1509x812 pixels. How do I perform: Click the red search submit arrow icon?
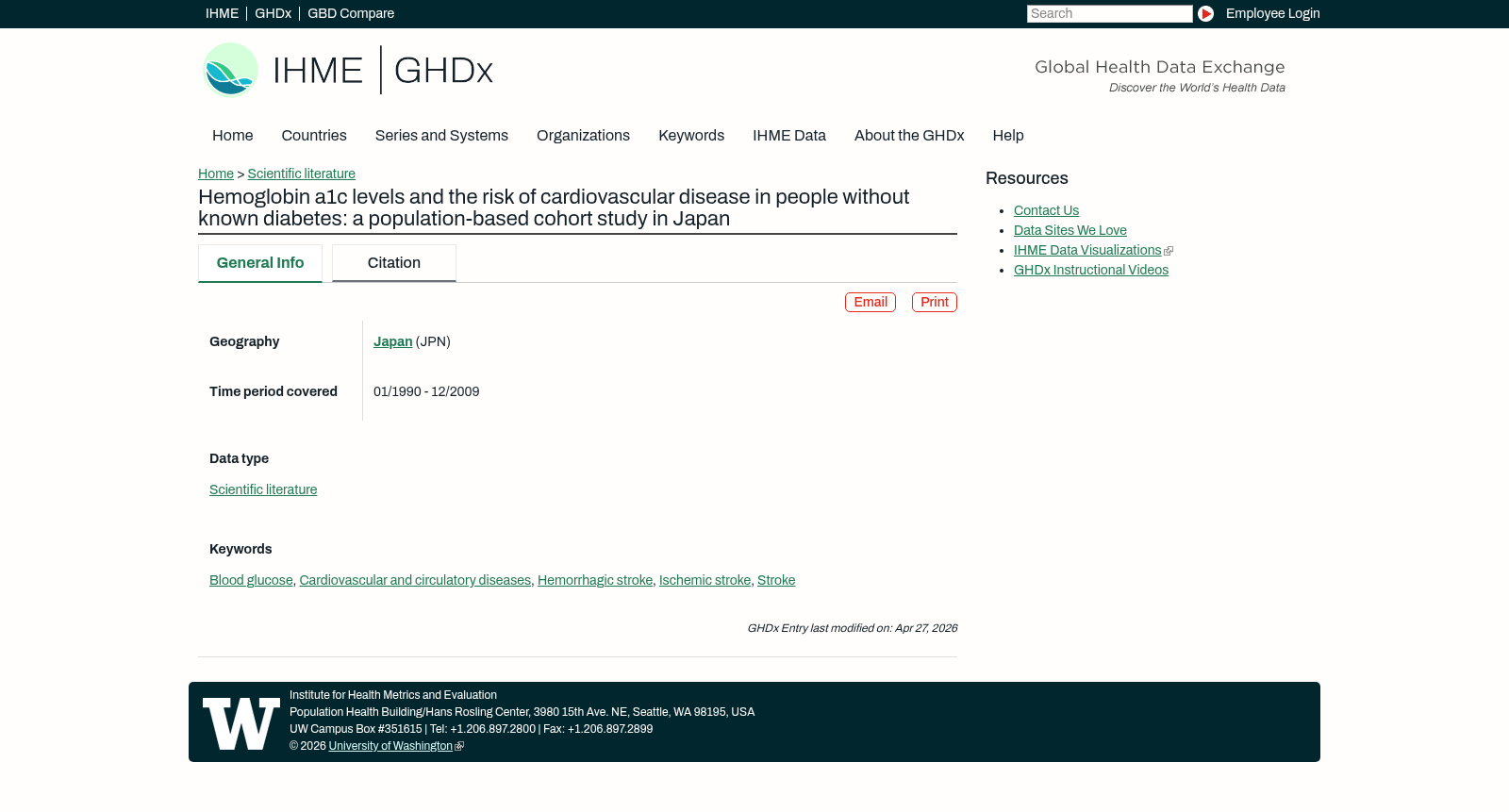point(1205,14)
